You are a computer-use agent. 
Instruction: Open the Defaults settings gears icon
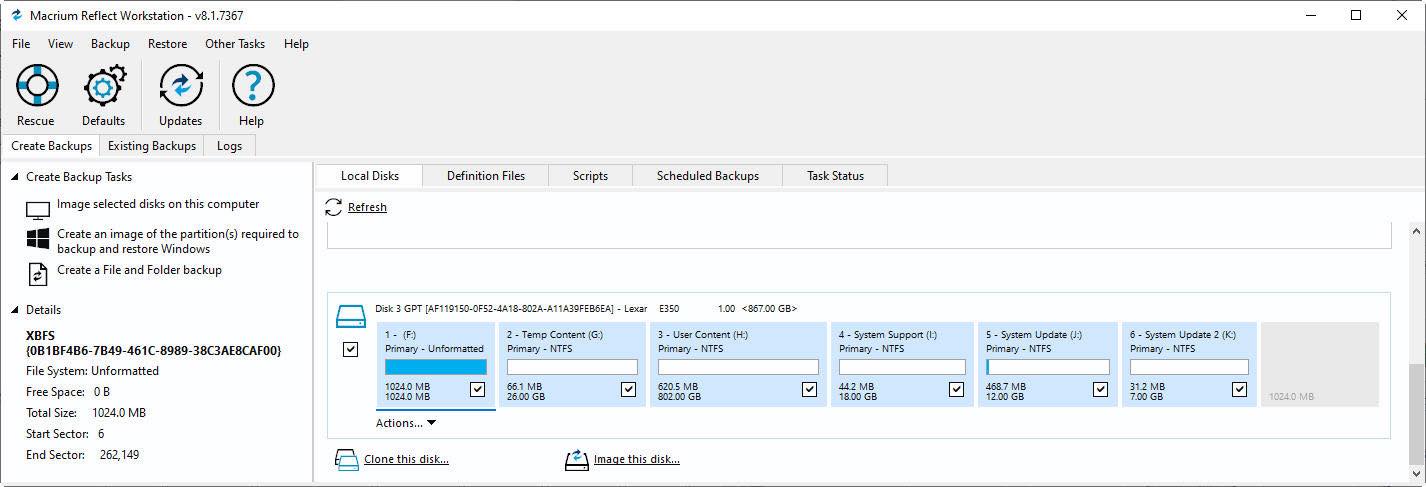point(104,86)
